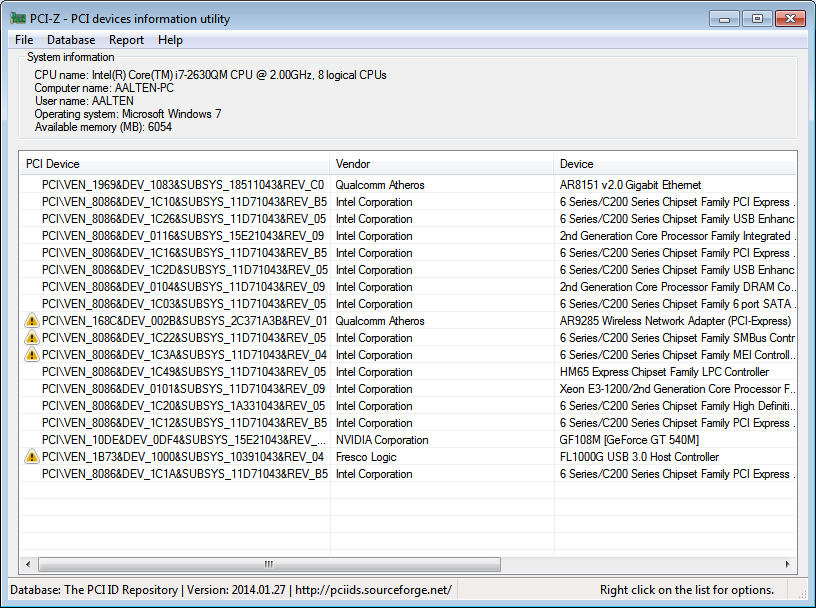
Task: Click Fresco Logic vendor cell
Action: [x=366, y=457]
